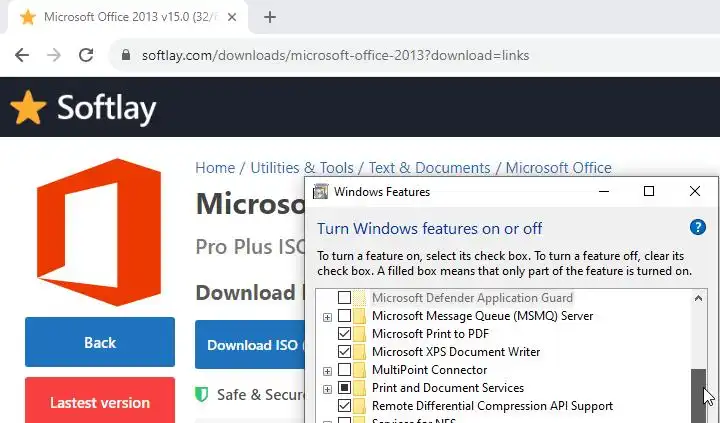The height and width of the screenshot is (423, 720).
Task: Uncheck Microsoft Print to PDF
Action: click(344, 333)
